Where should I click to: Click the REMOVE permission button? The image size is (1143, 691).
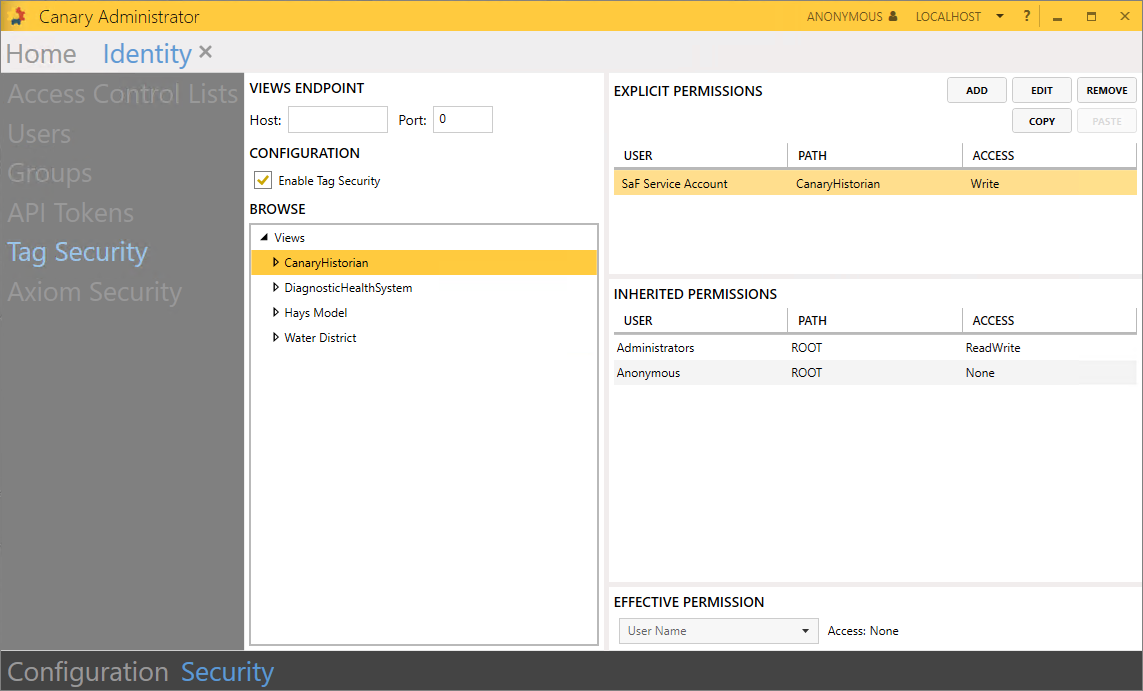[x=1107, y=90]
